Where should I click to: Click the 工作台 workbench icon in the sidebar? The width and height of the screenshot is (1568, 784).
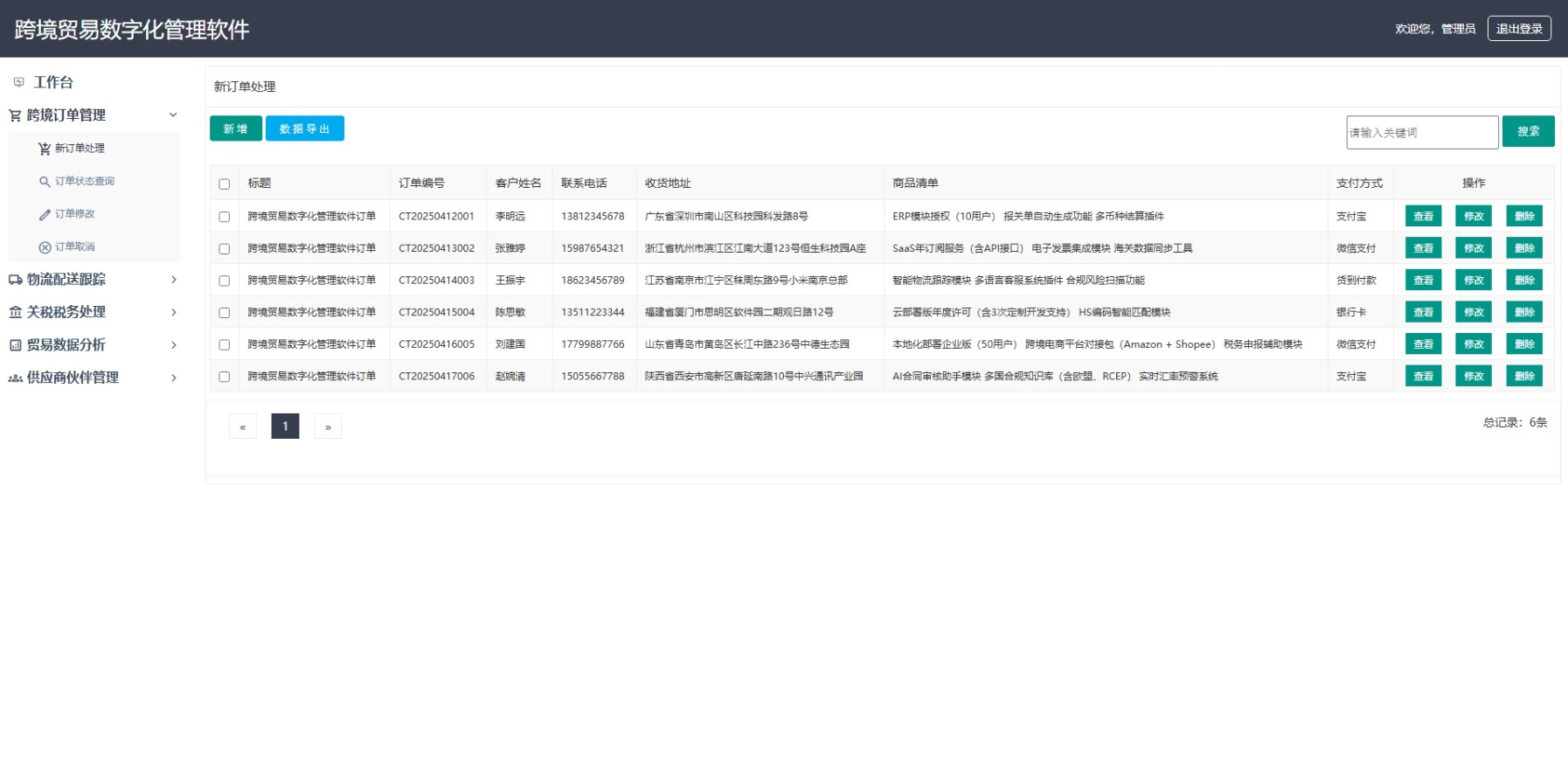coord(18,82)
